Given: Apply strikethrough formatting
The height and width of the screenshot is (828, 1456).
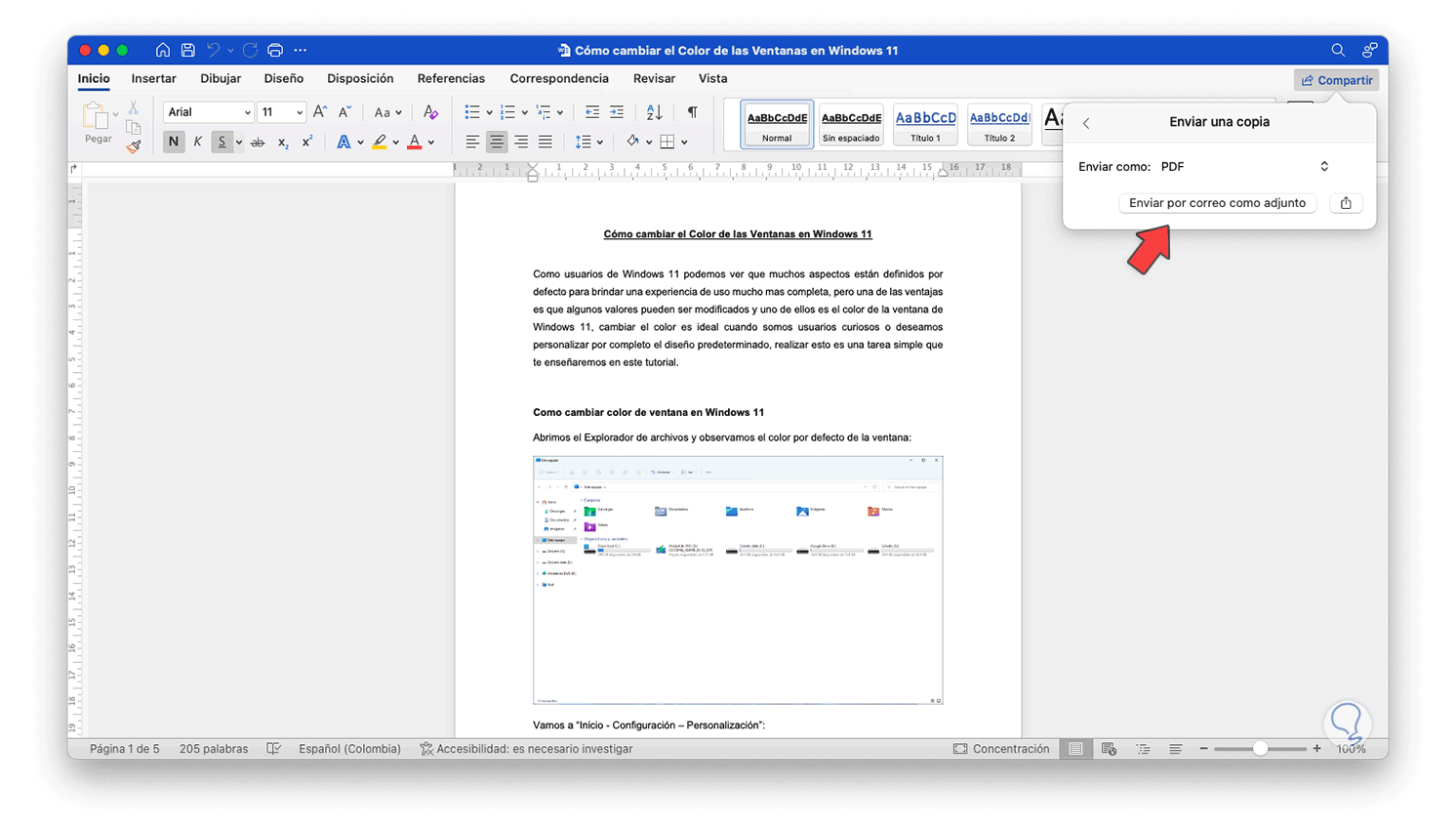Looking at the screenshot, I should [x=258, y=143].
